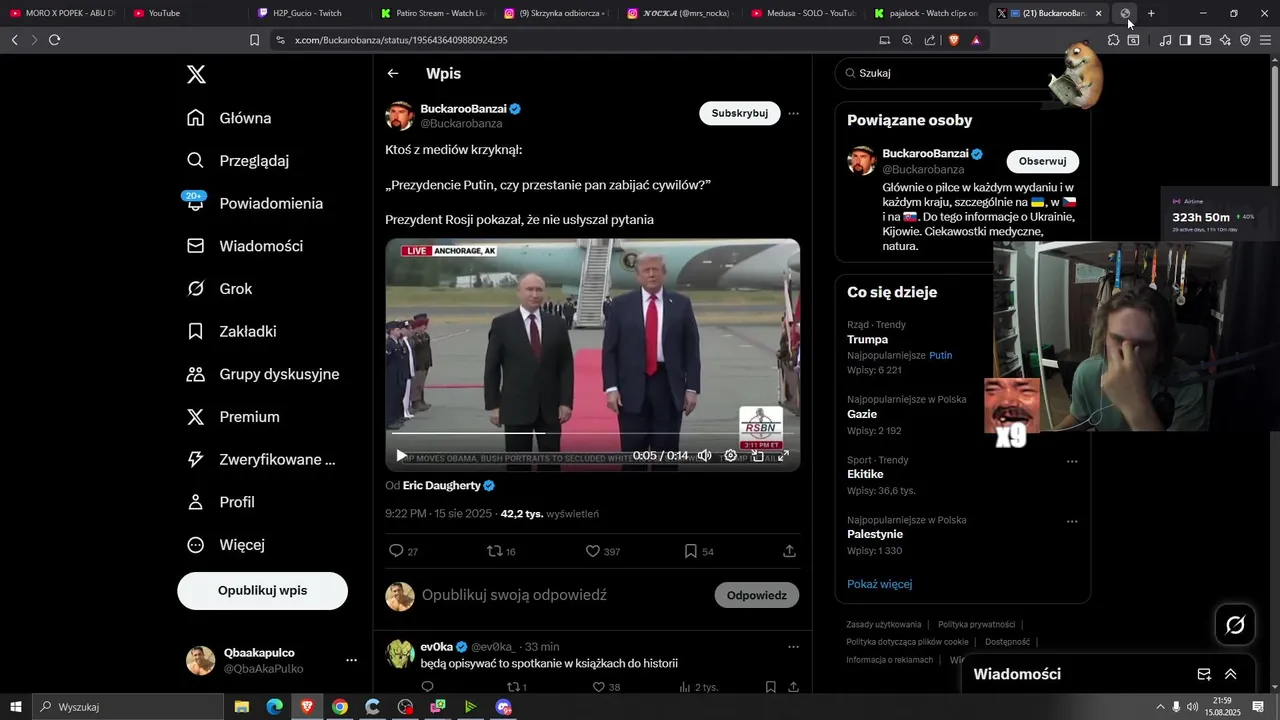Go back with the Wpis back arrow

tap(393, 74)
